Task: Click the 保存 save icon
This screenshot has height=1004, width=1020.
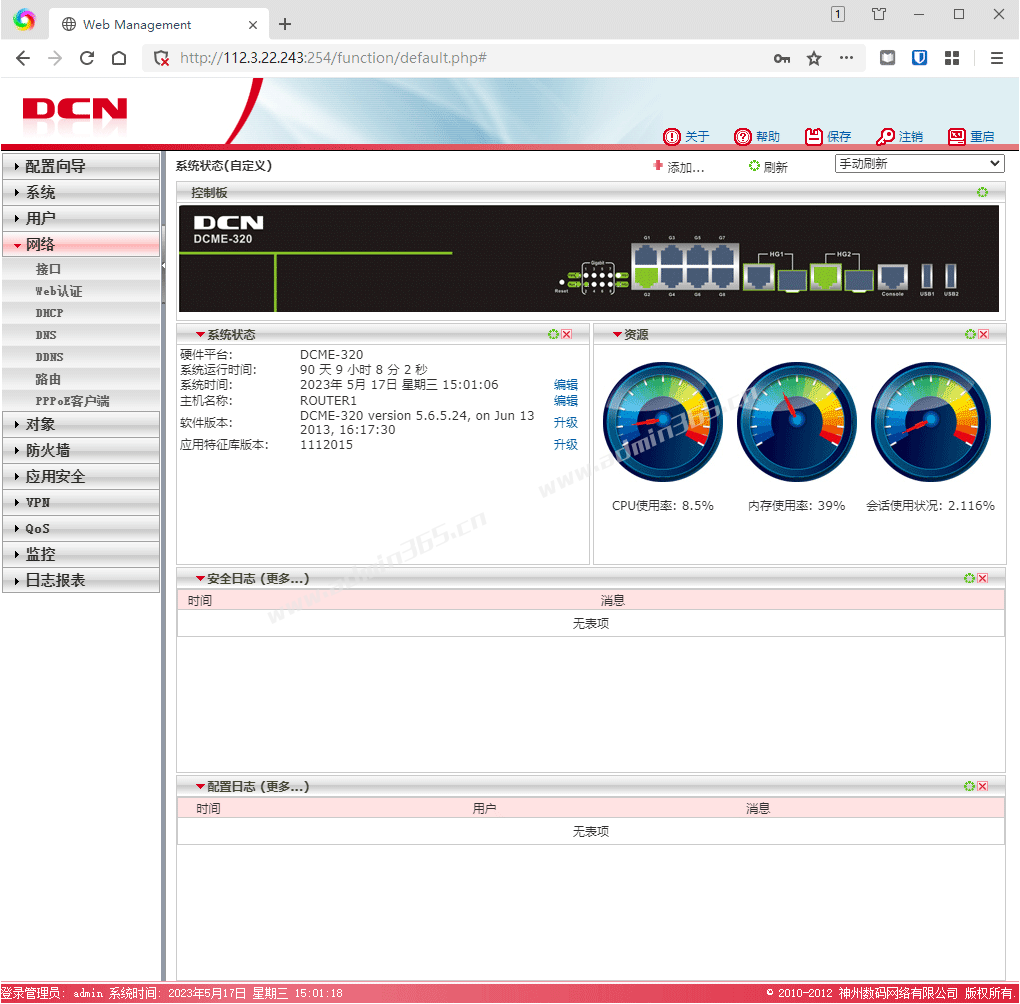Action: (x=813, y=137)
